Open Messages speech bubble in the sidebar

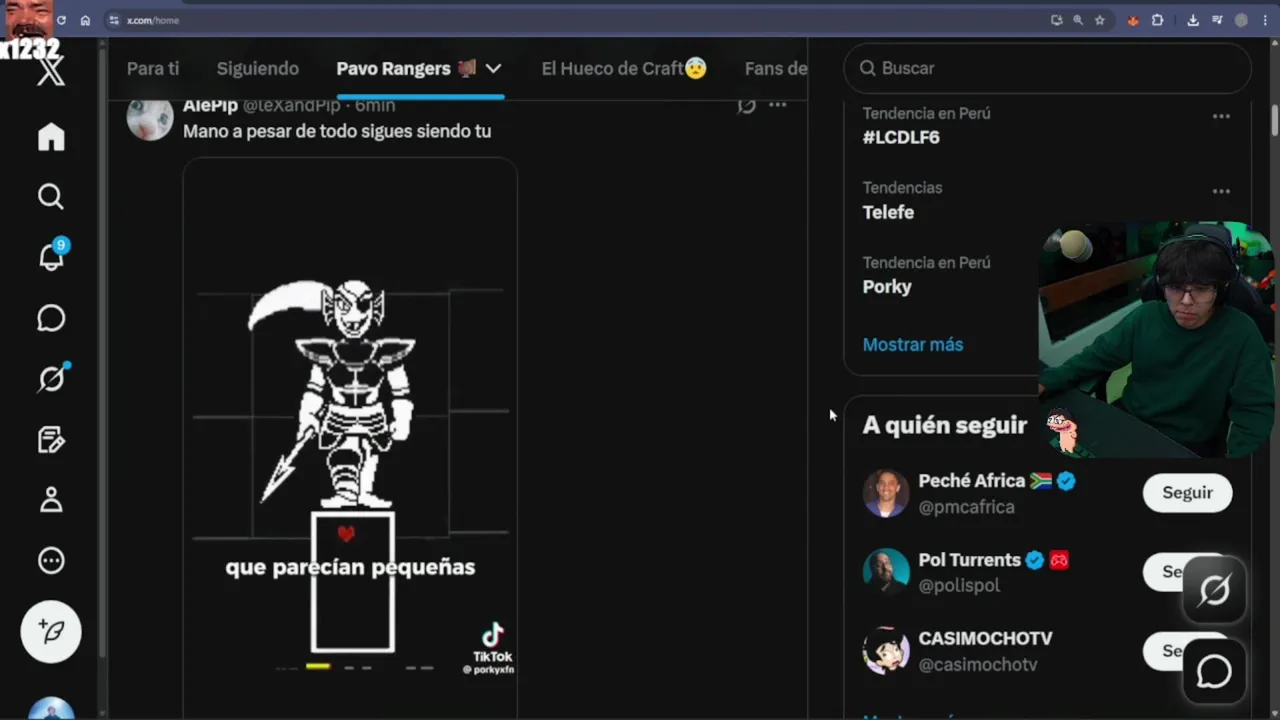(51, 318)
